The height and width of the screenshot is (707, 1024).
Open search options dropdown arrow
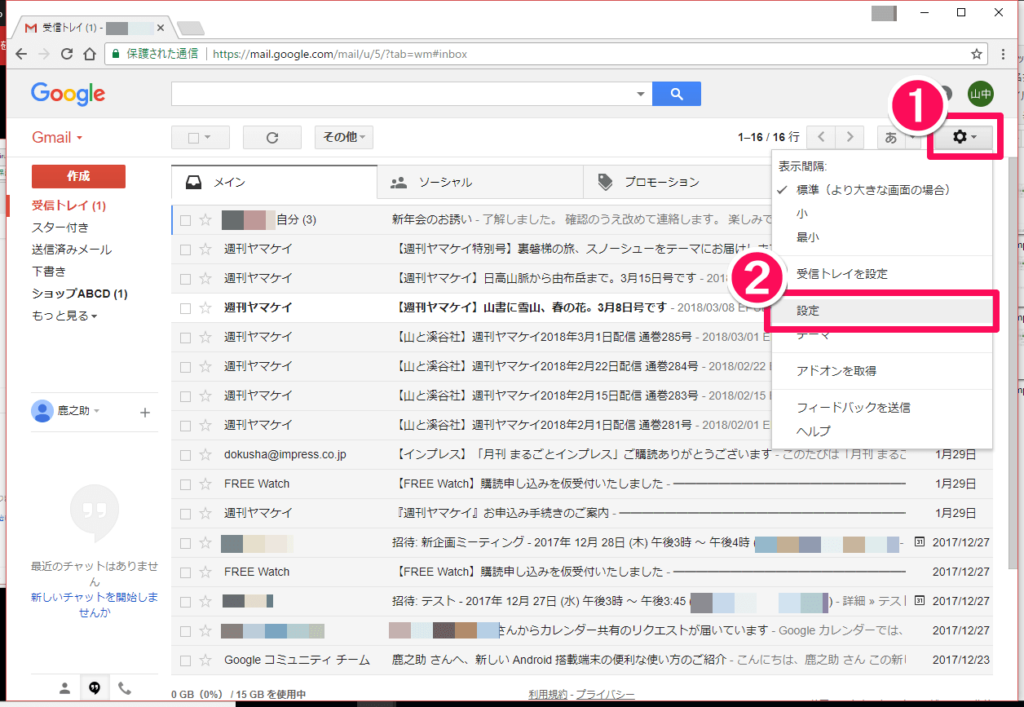(x=641, y=94)
